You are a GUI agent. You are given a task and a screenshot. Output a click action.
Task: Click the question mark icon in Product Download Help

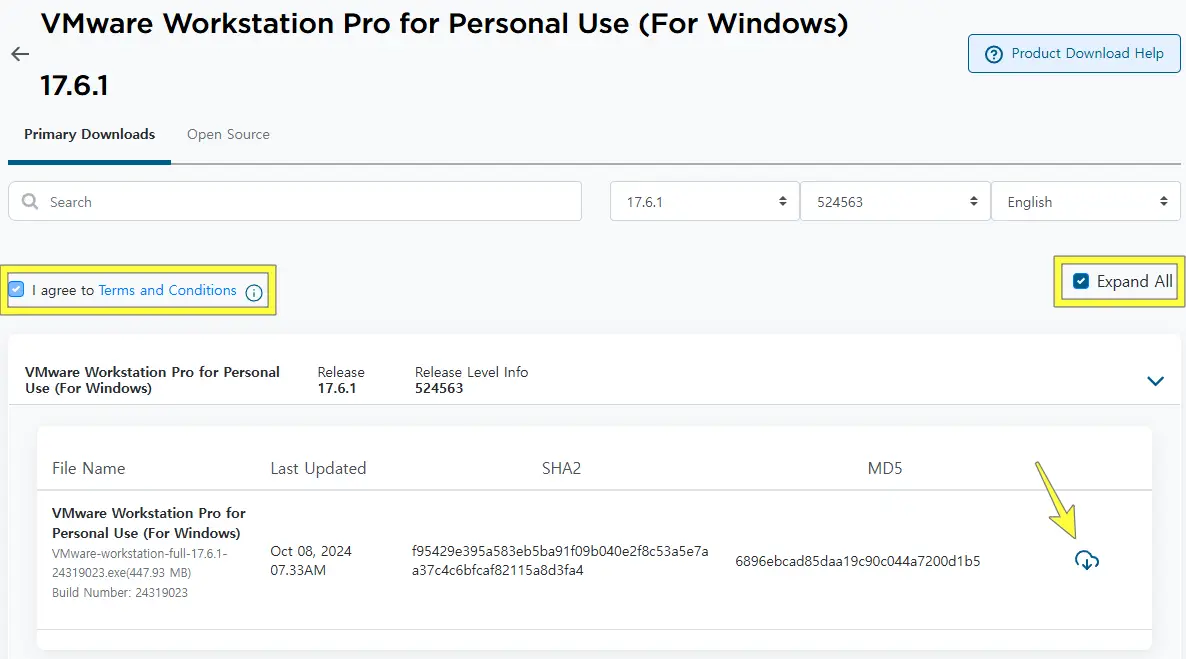[x=993, y=53]
